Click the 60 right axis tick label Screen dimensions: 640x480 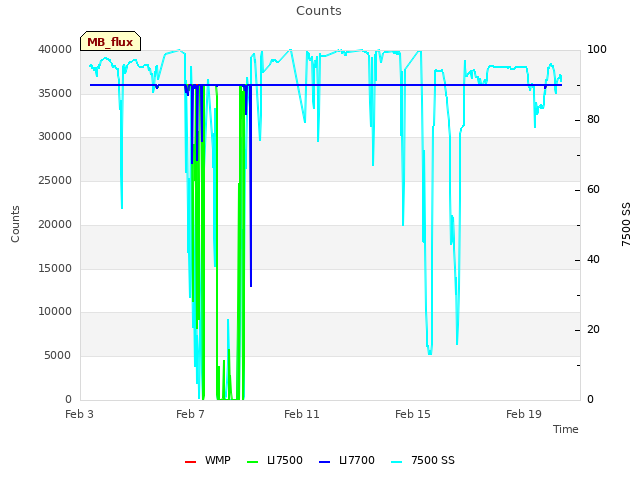[593, 189]
